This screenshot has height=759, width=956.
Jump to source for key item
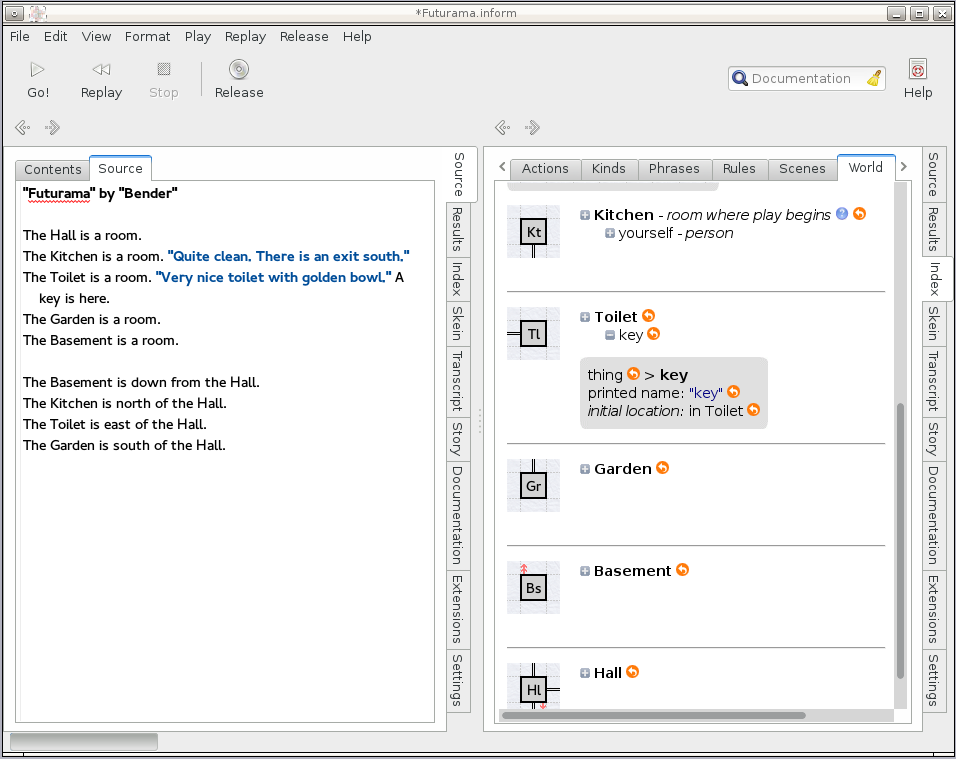click(654, 334)
